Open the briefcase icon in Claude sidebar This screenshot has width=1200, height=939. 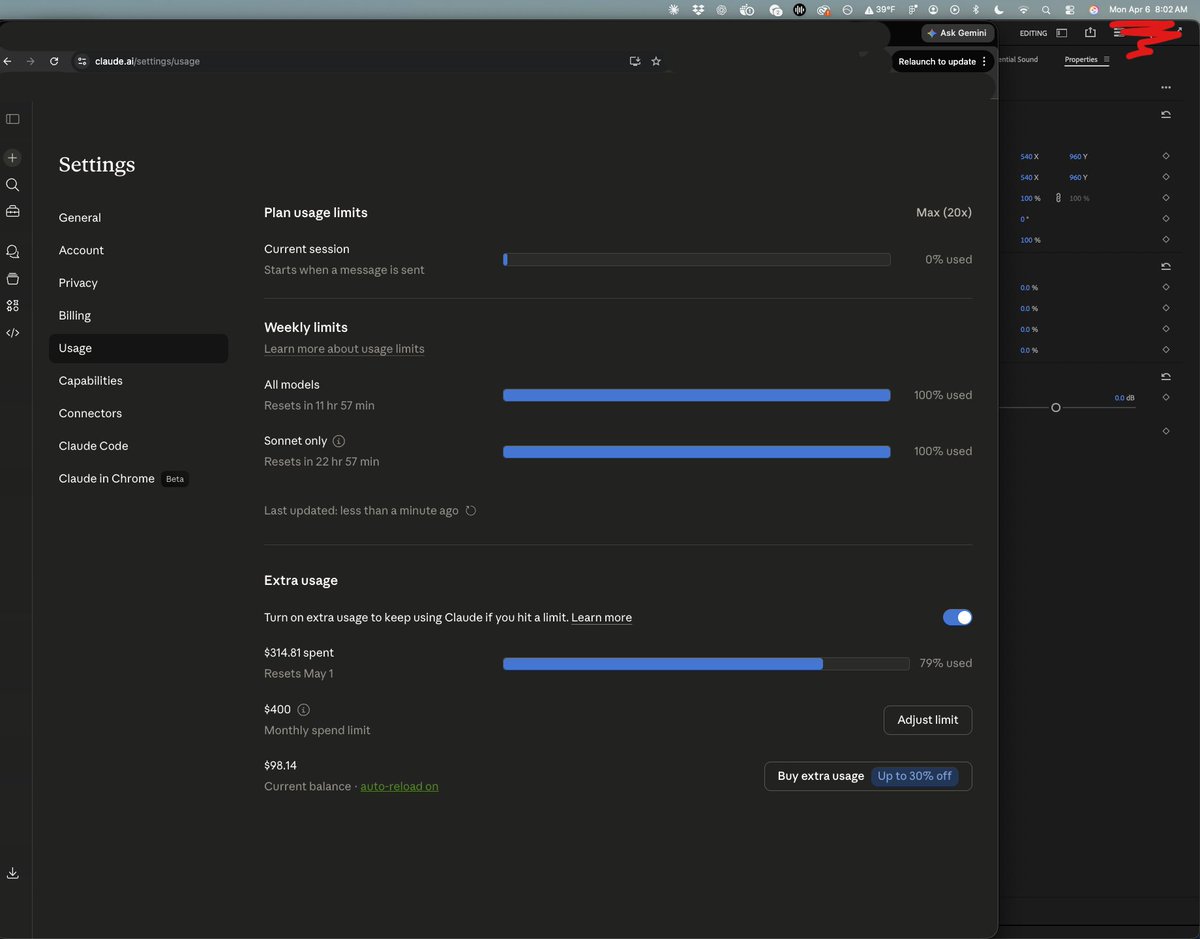12,211
